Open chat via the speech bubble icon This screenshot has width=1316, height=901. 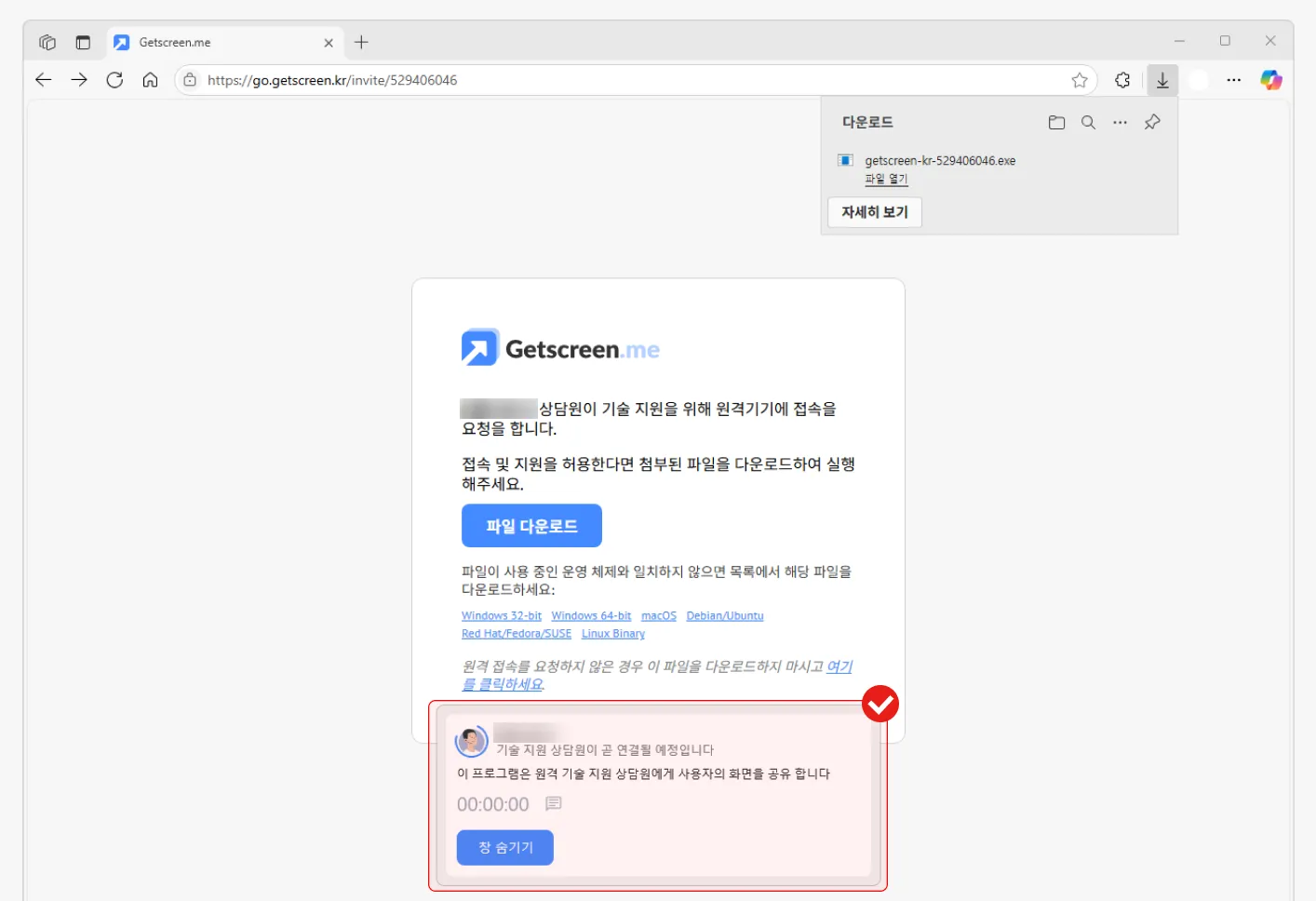click(x=555, y=803)
